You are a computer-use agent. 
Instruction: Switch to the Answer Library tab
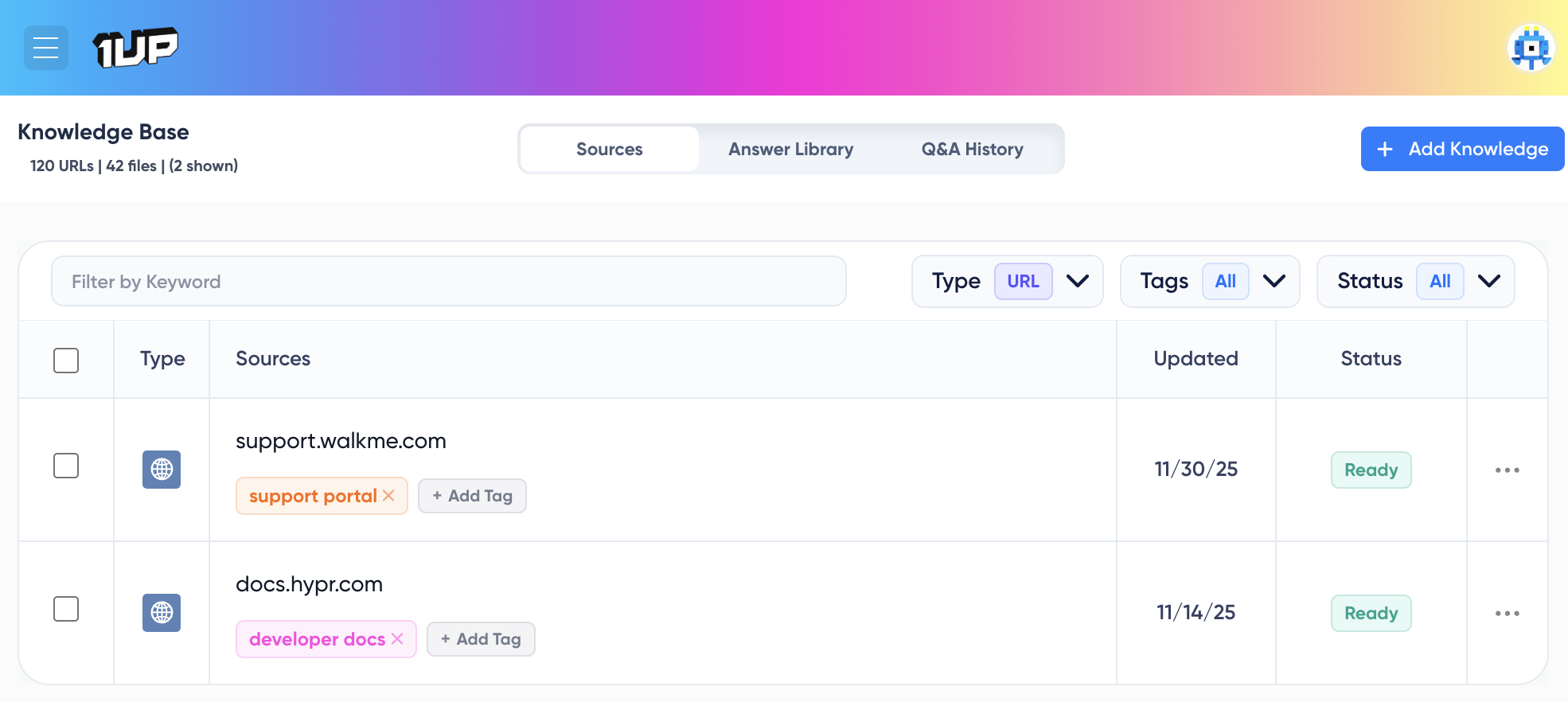pyautogui.click(x=790, y=149)
